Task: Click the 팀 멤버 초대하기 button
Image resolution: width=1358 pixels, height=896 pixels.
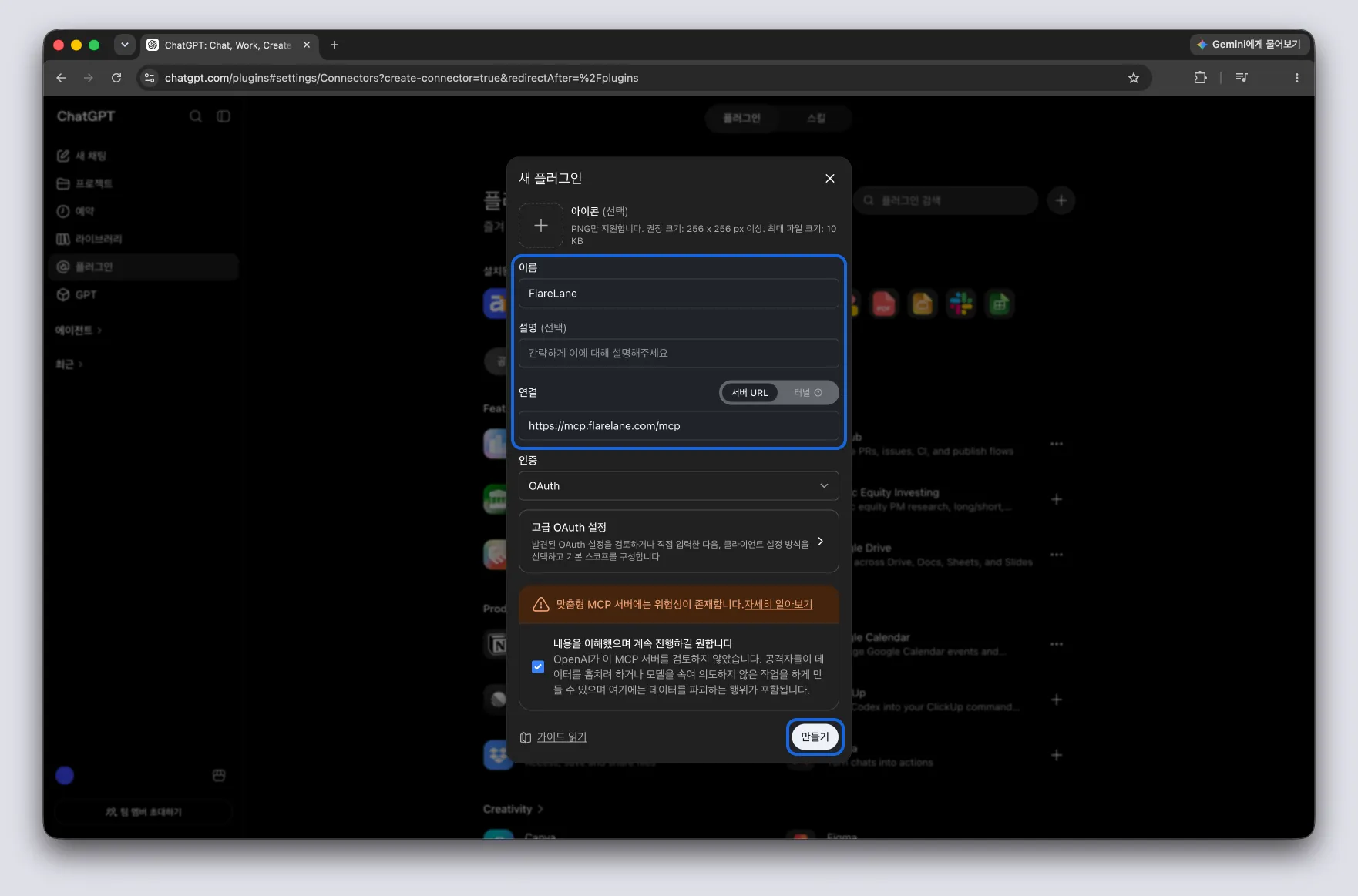Action: tap(143, 812)
